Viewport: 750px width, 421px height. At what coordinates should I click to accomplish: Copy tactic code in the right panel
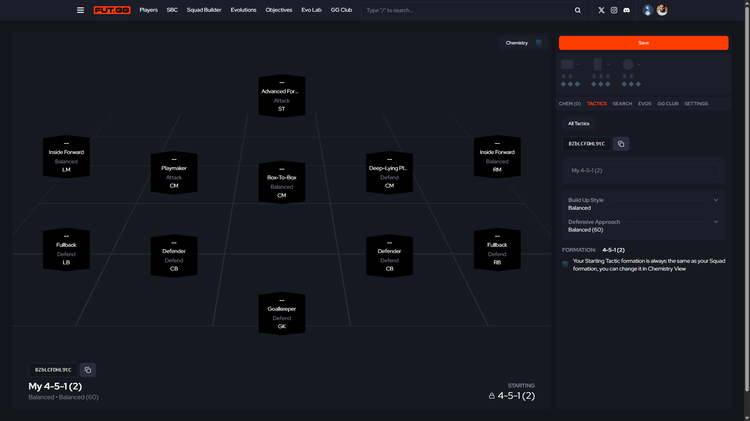pyautogui.click(x=621, y=144)
